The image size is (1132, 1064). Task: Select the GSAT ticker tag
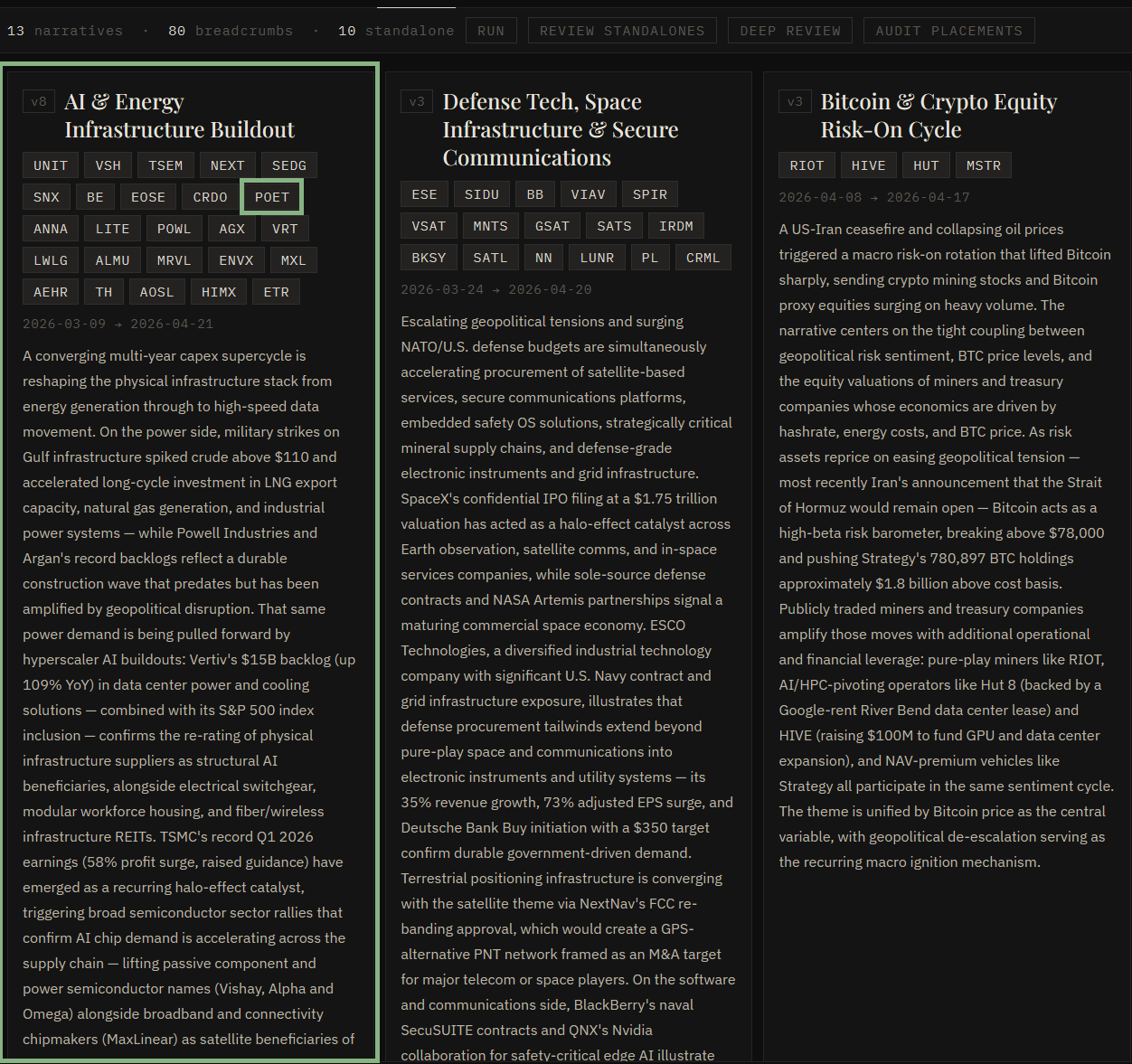coord(552,226)
